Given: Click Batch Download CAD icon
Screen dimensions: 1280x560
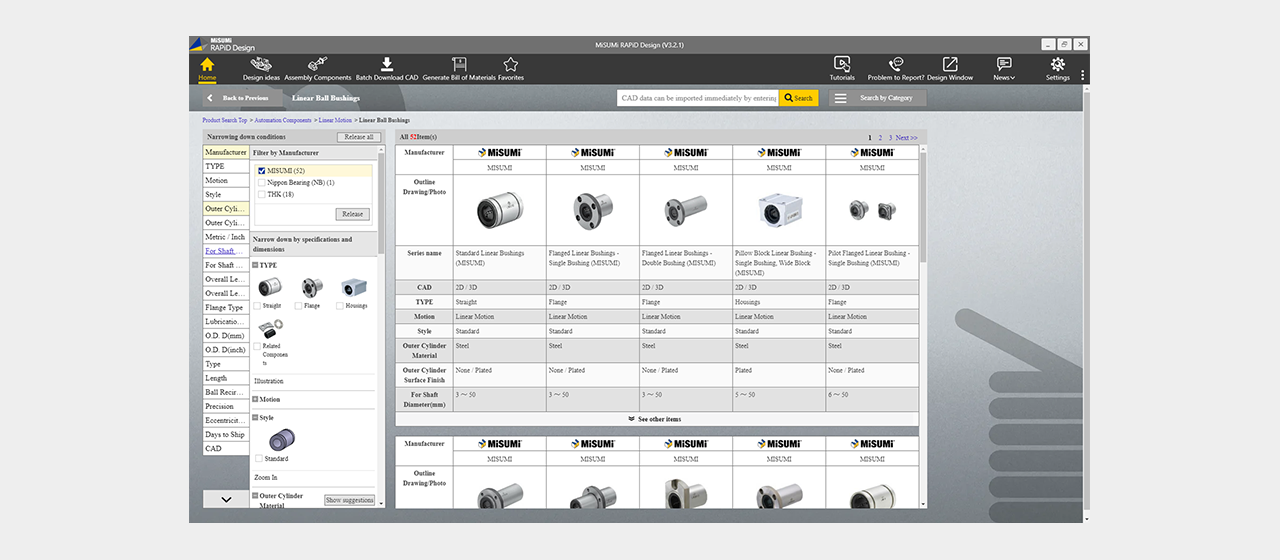Looking at the screenshot, I should [x=387, y=65].
